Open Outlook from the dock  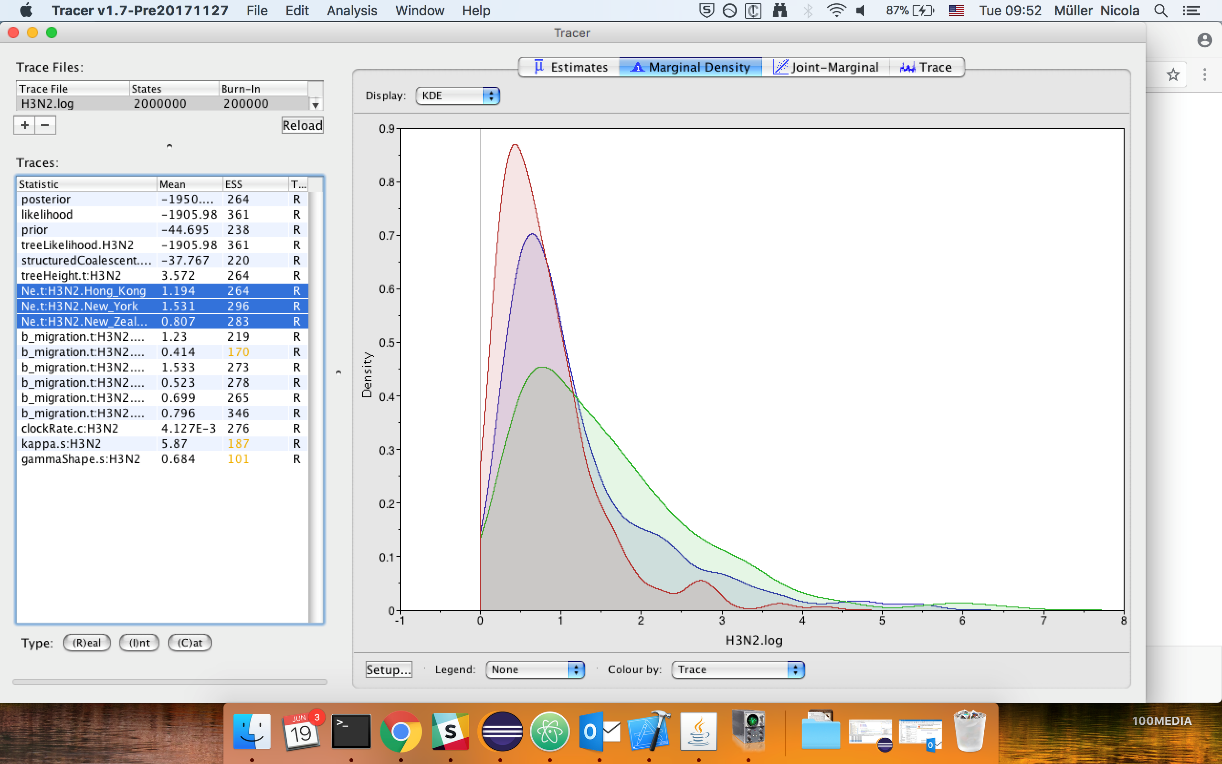pos(600,732)
